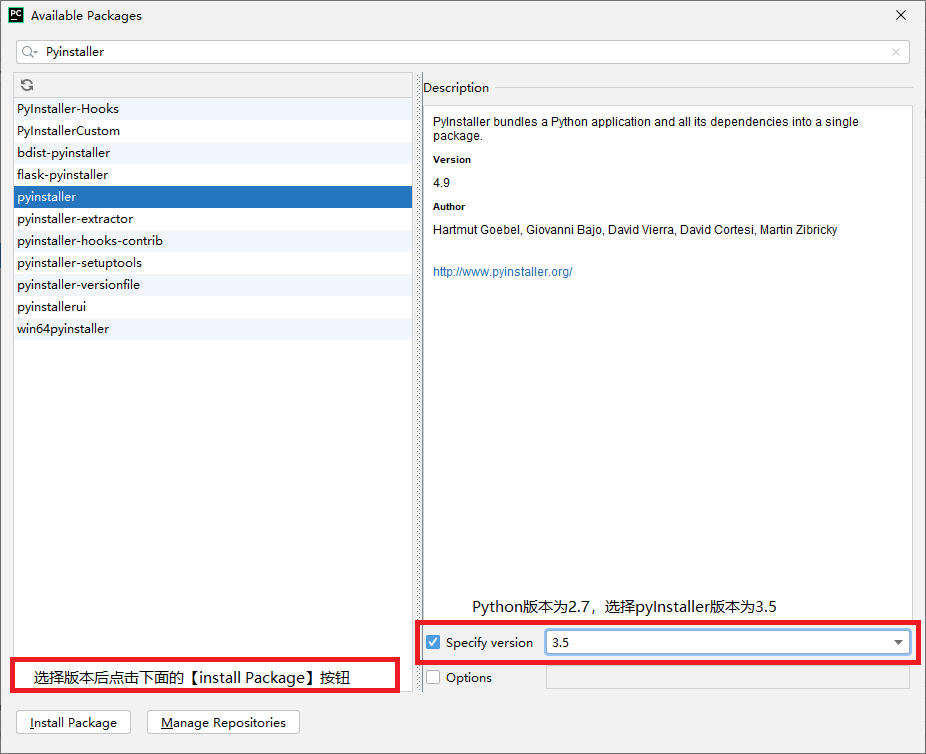Clear the Pyinstaller search text

tap(896, 52)
